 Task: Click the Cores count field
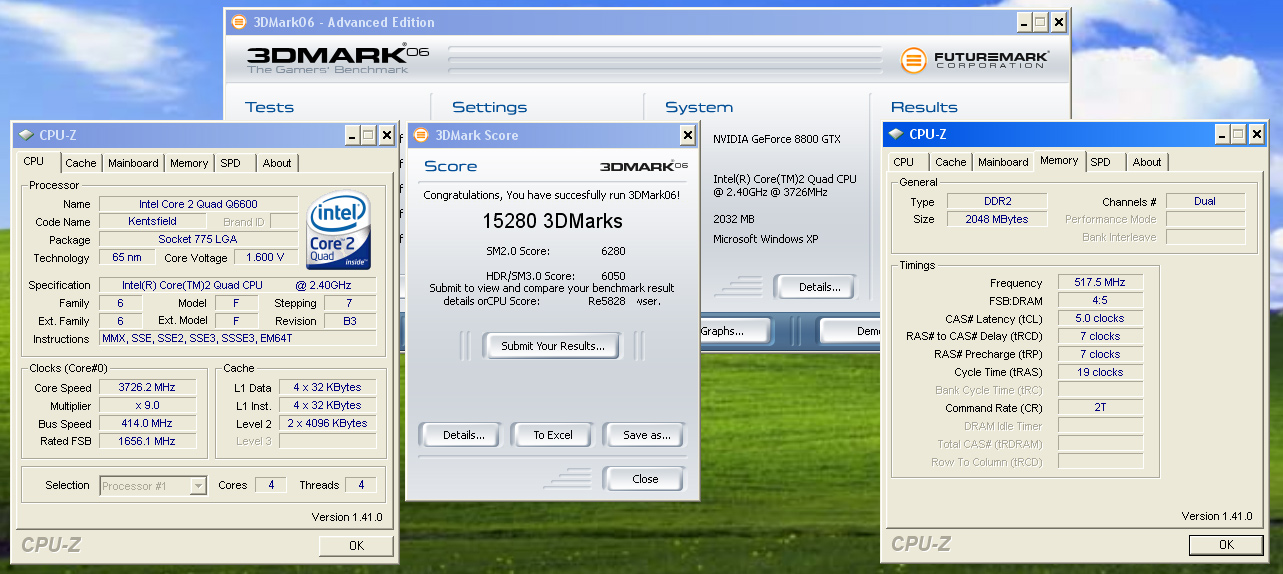pyautogui.click(x=270, y=486)
